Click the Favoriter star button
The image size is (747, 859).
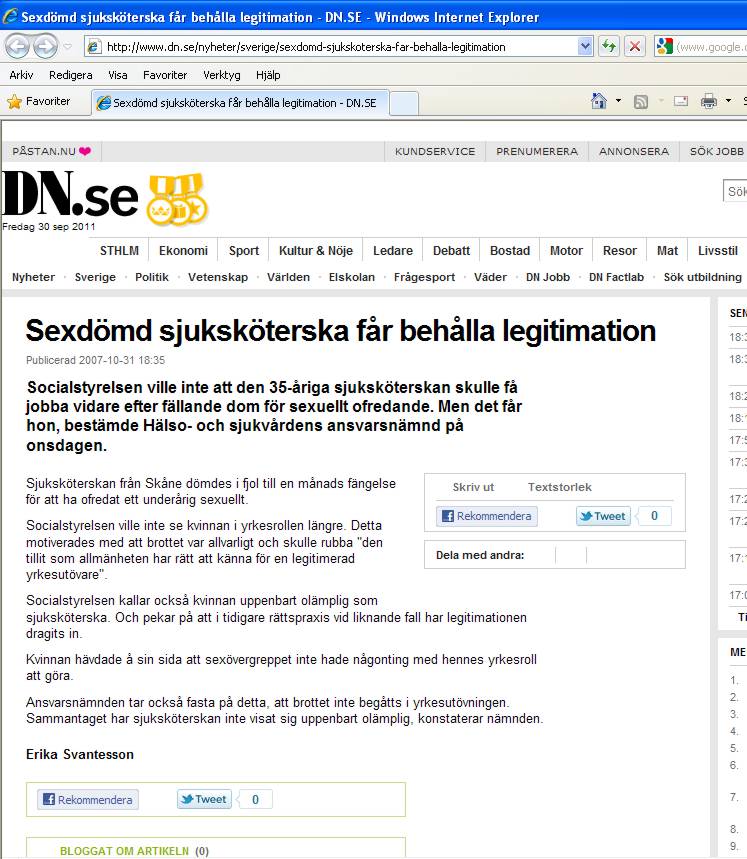(38, 101)
